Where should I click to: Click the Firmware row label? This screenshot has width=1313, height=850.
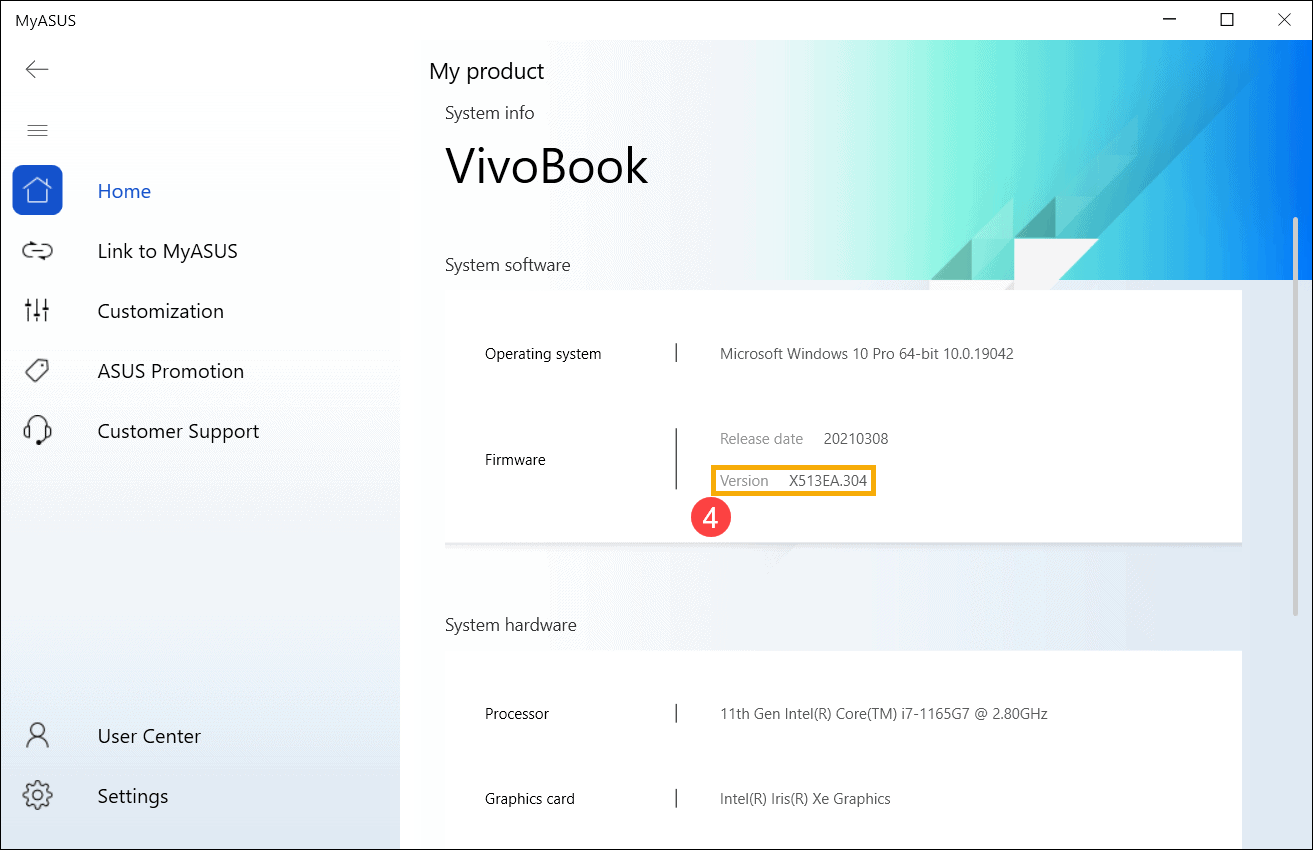[x=515, y=460]
